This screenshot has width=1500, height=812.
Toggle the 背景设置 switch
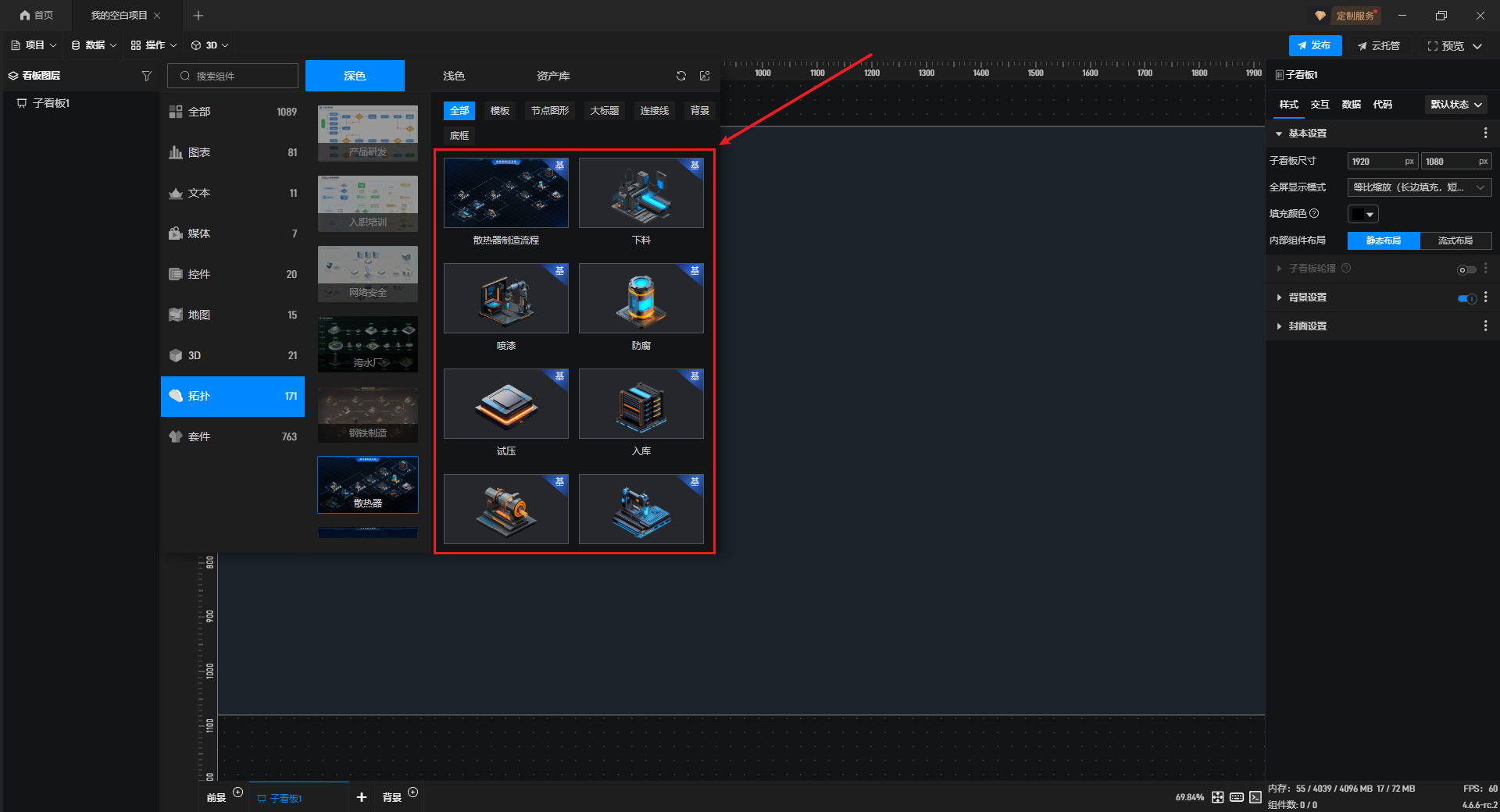(1466, 298)
